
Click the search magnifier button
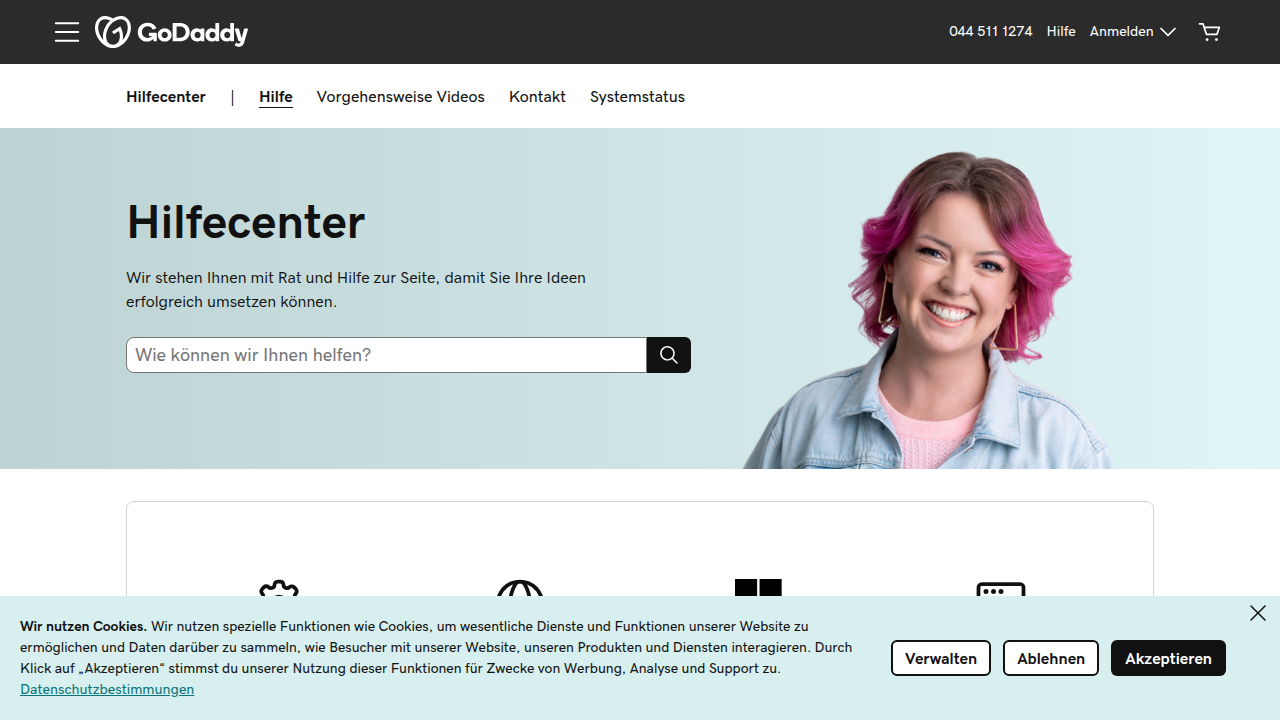(x=669, y=355)
